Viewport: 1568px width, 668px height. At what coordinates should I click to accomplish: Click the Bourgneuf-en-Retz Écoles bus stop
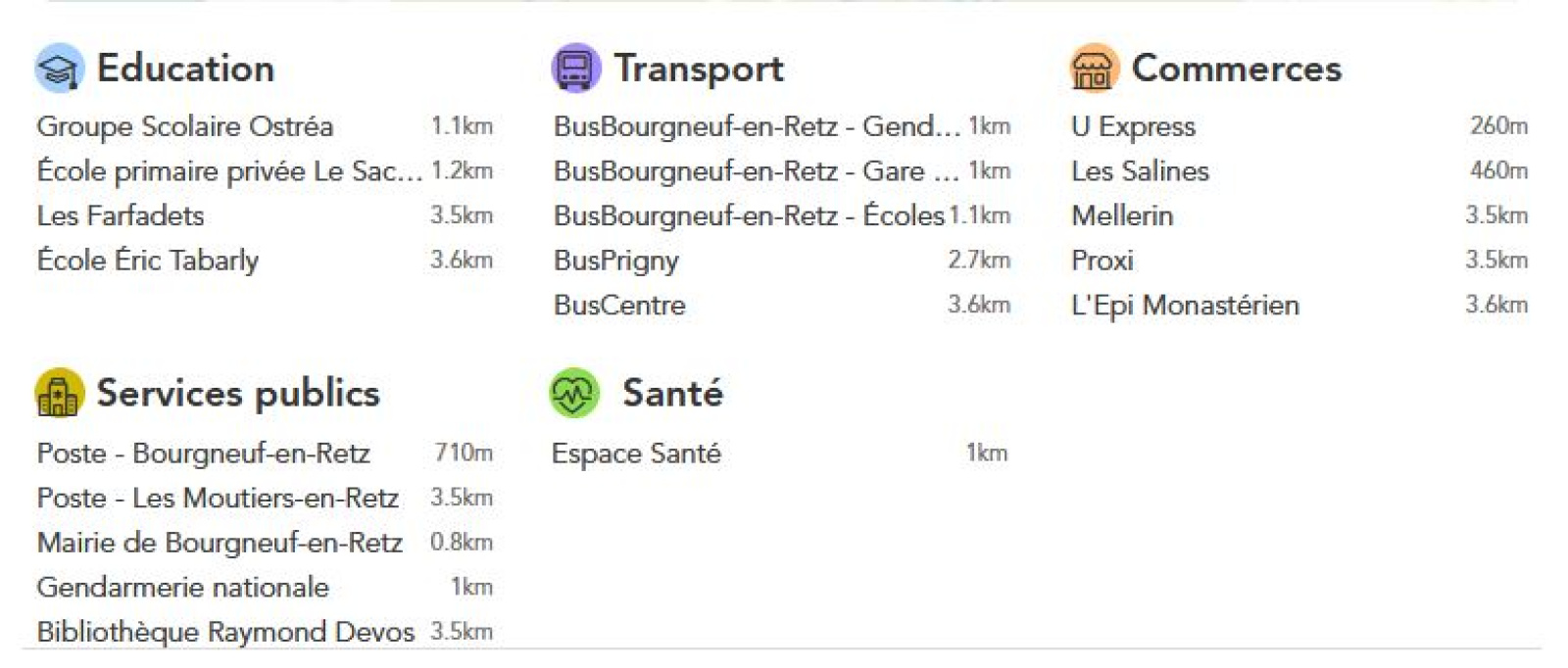[749, 215]
